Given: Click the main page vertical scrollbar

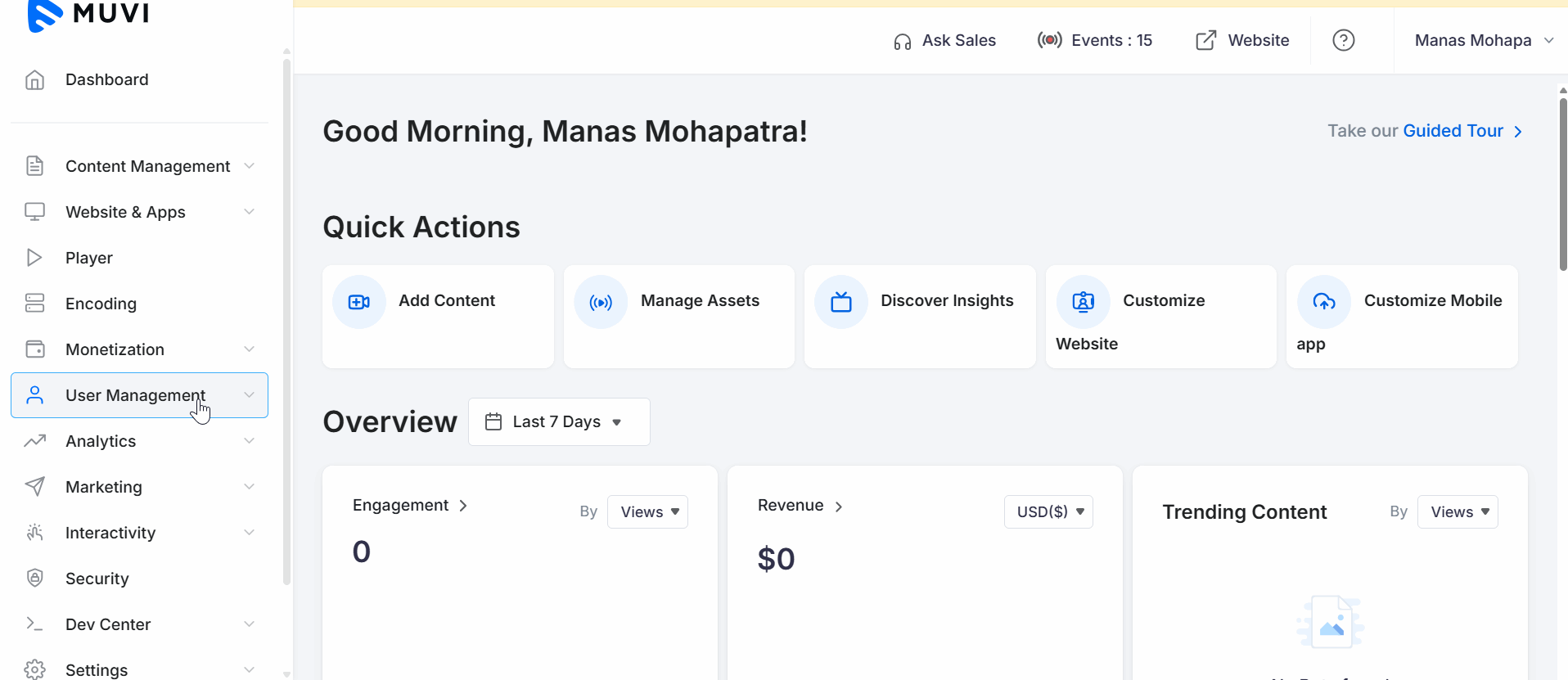Looking at the screenshot, I should [x=1562, y=184].
